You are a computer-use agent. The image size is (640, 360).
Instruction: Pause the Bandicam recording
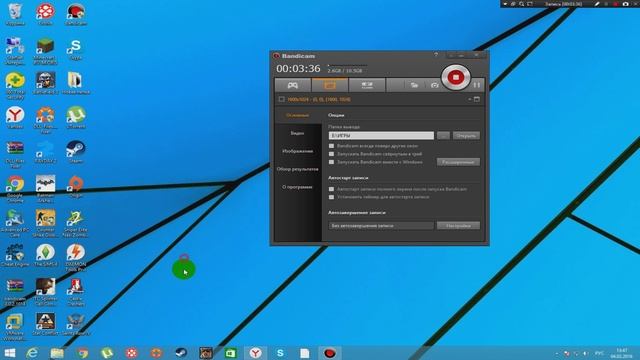pyautogui.click(x=477, y=85)
